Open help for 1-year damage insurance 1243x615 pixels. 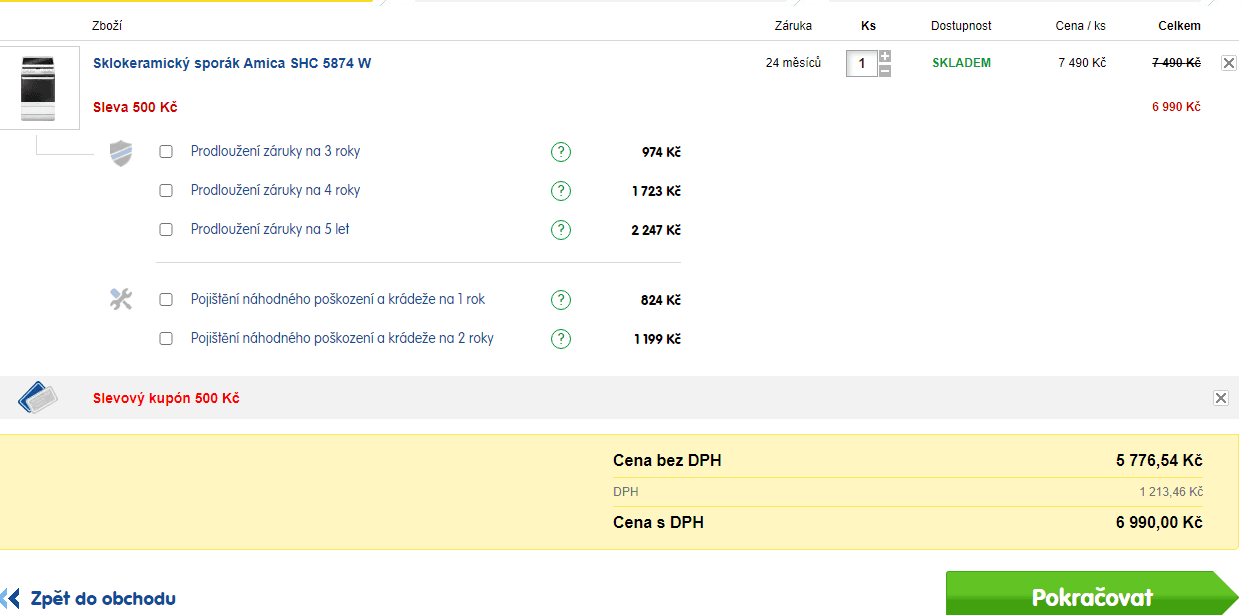[x=561, y=300]
